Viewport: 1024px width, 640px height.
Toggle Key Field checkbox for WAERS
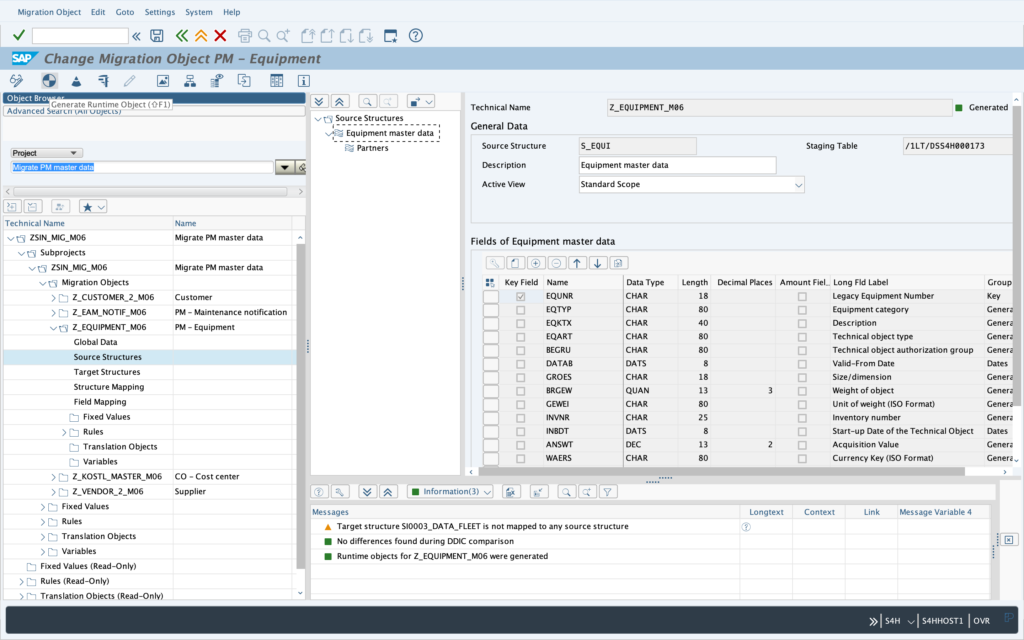click(x=520, y=458)
